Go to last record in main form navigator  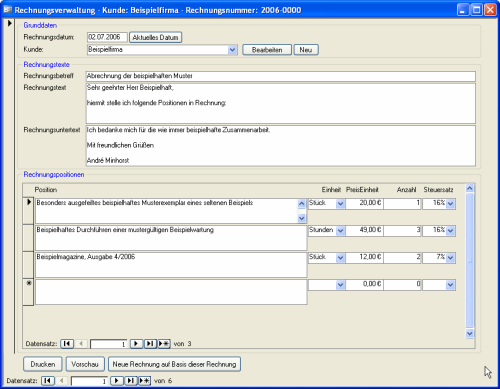coord(131,380)
